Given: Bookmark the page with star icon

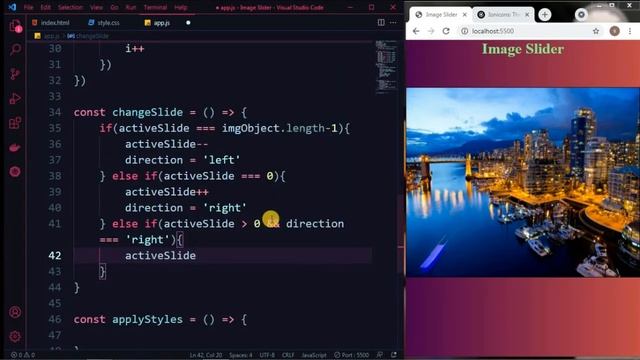Looking at the screenshot, I should pos(596,31).
